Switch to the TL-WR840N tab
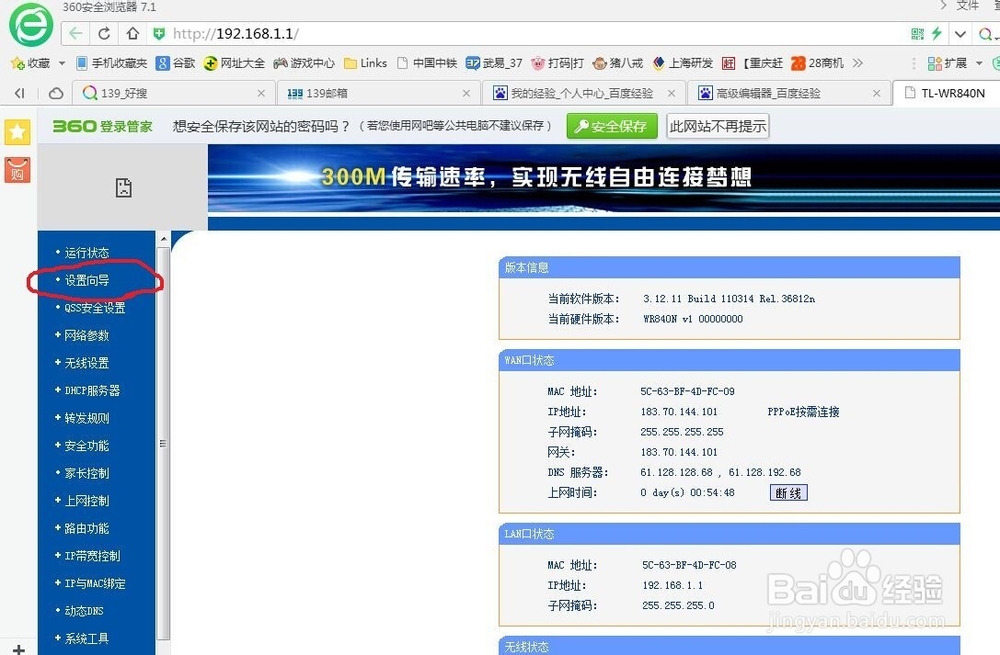The height and width of the screenshot is (655, 1000). [947, 93]
